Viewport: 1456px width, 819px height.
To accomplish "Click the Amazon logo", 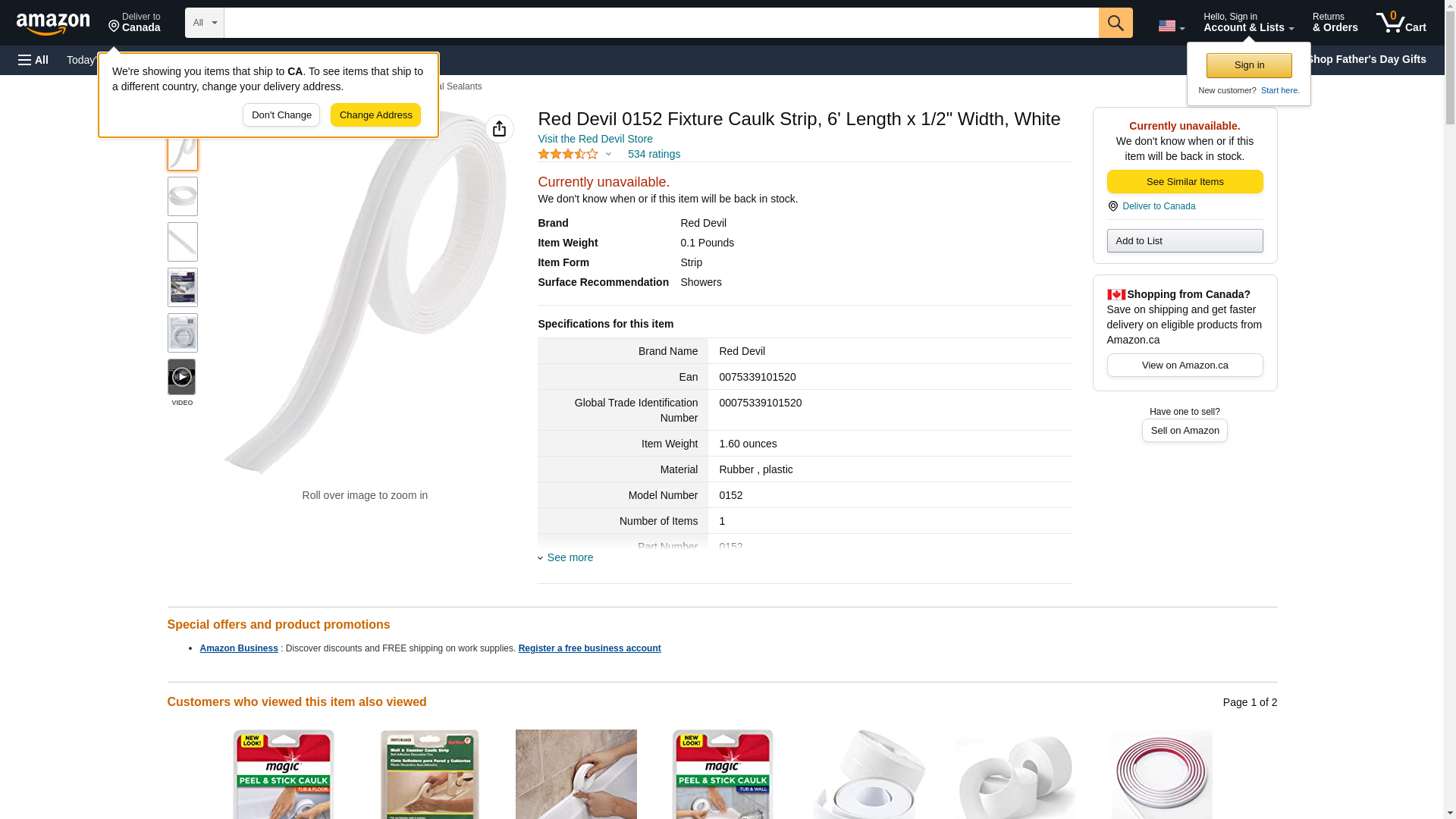I will (x=53, y=24).
